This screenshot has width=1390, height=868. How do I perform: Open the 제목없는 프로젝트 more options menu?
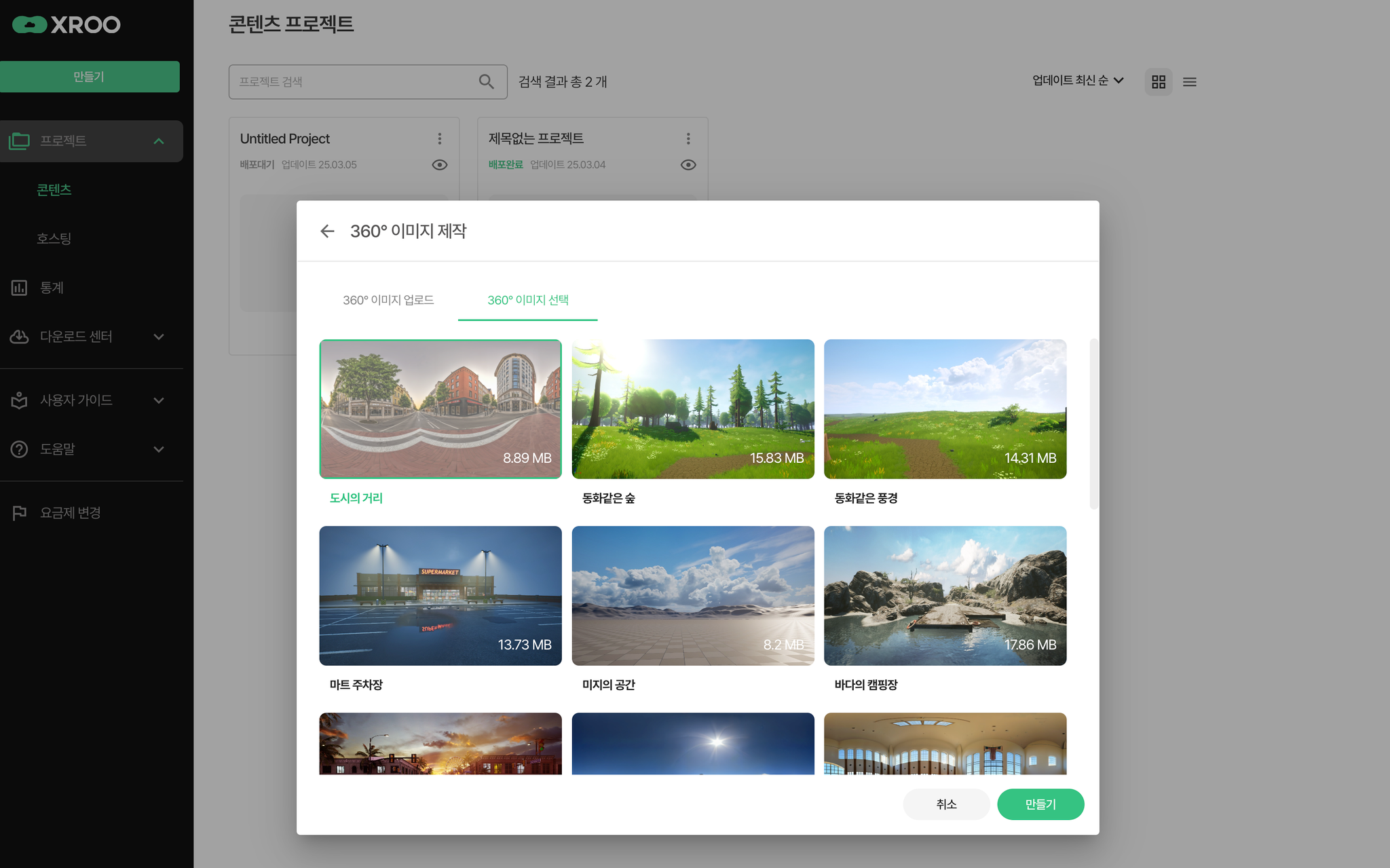688,138
